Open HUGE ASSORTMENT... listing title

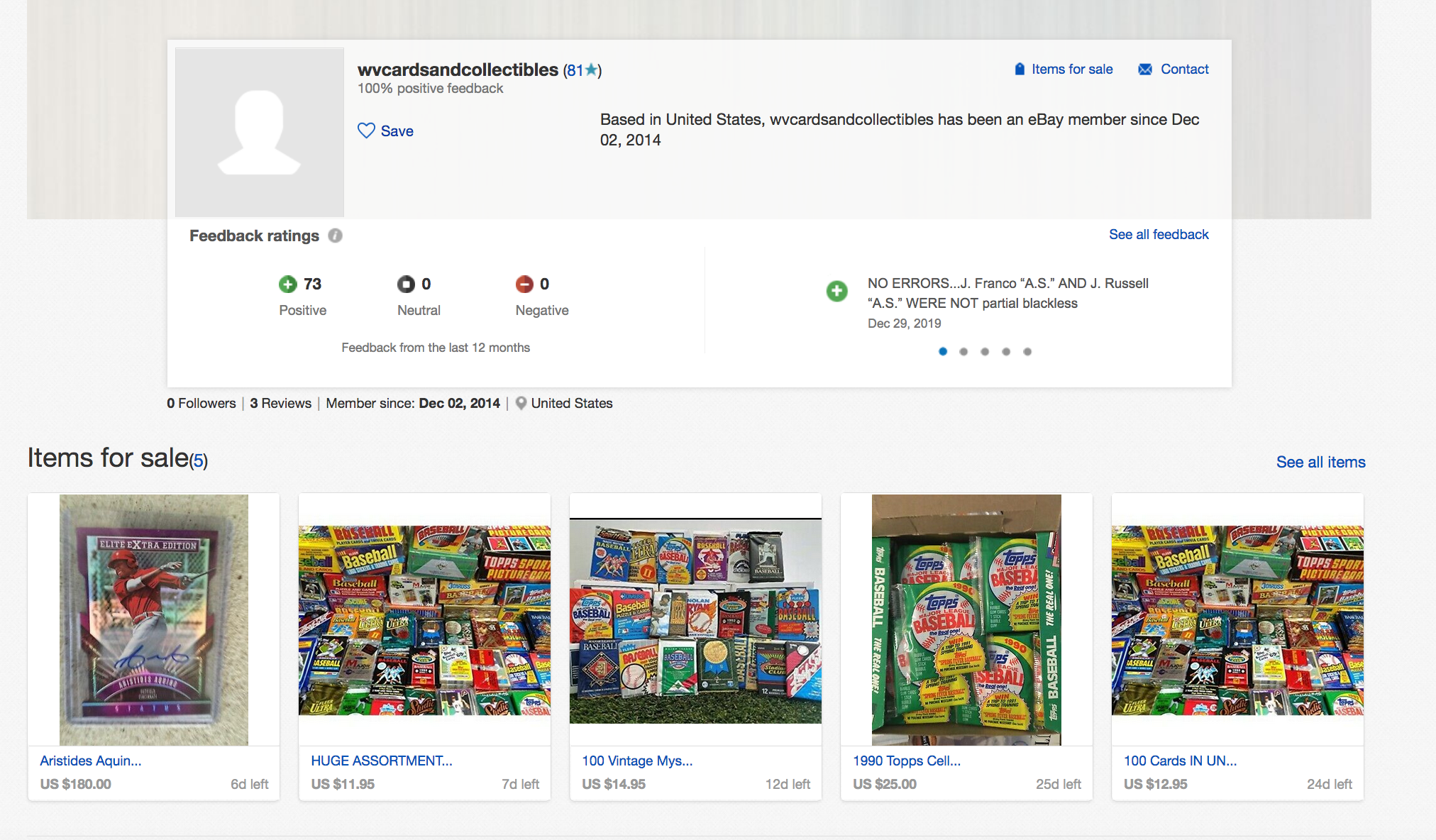(382, 761)
